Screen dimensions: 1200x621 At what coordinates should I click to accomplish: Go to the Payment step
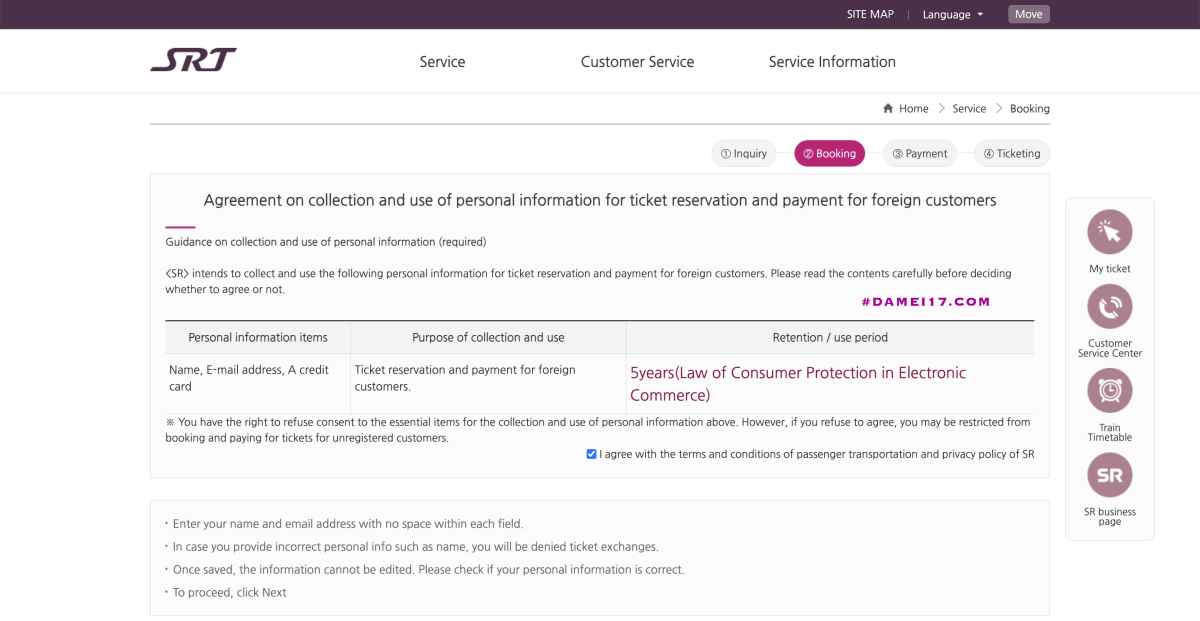pos(920,153)
